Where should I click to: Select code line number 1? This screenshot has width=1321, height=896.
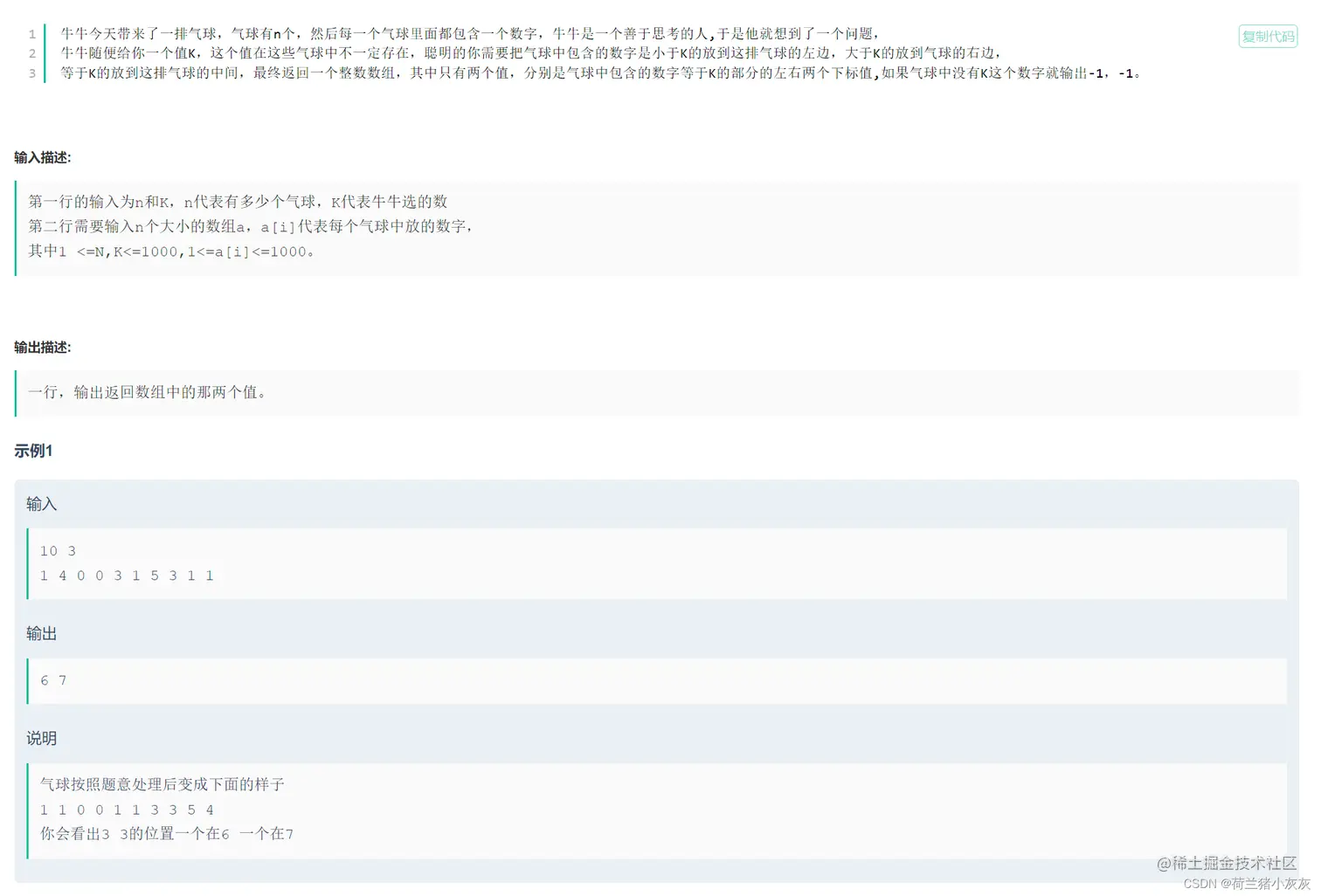32,34
